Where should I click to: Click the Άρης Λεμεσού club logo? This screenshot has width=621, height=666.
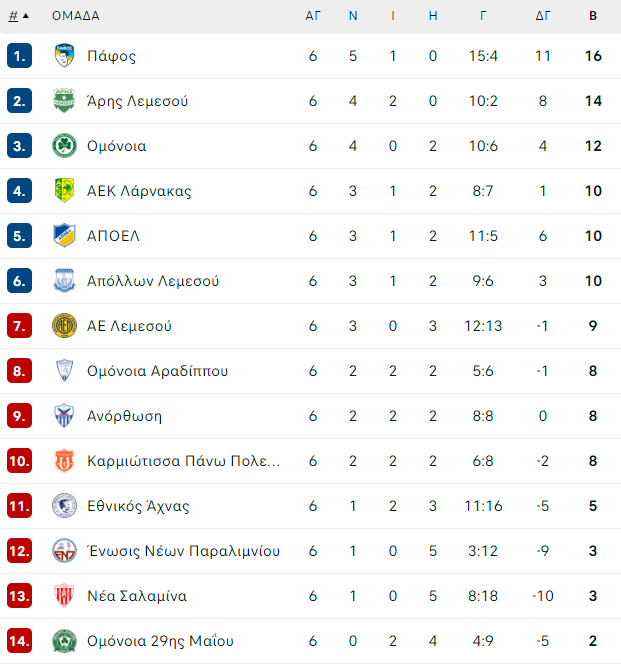pyautogui.click(x=64, y=101)
